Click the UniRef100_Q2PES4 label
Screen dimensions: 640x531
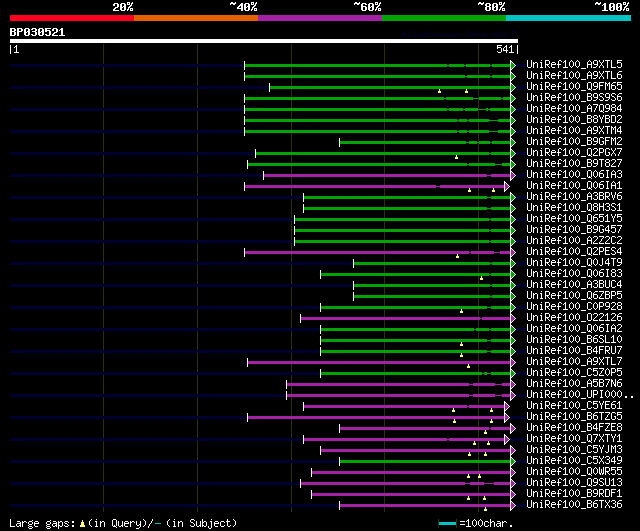[x=574, y=252]
